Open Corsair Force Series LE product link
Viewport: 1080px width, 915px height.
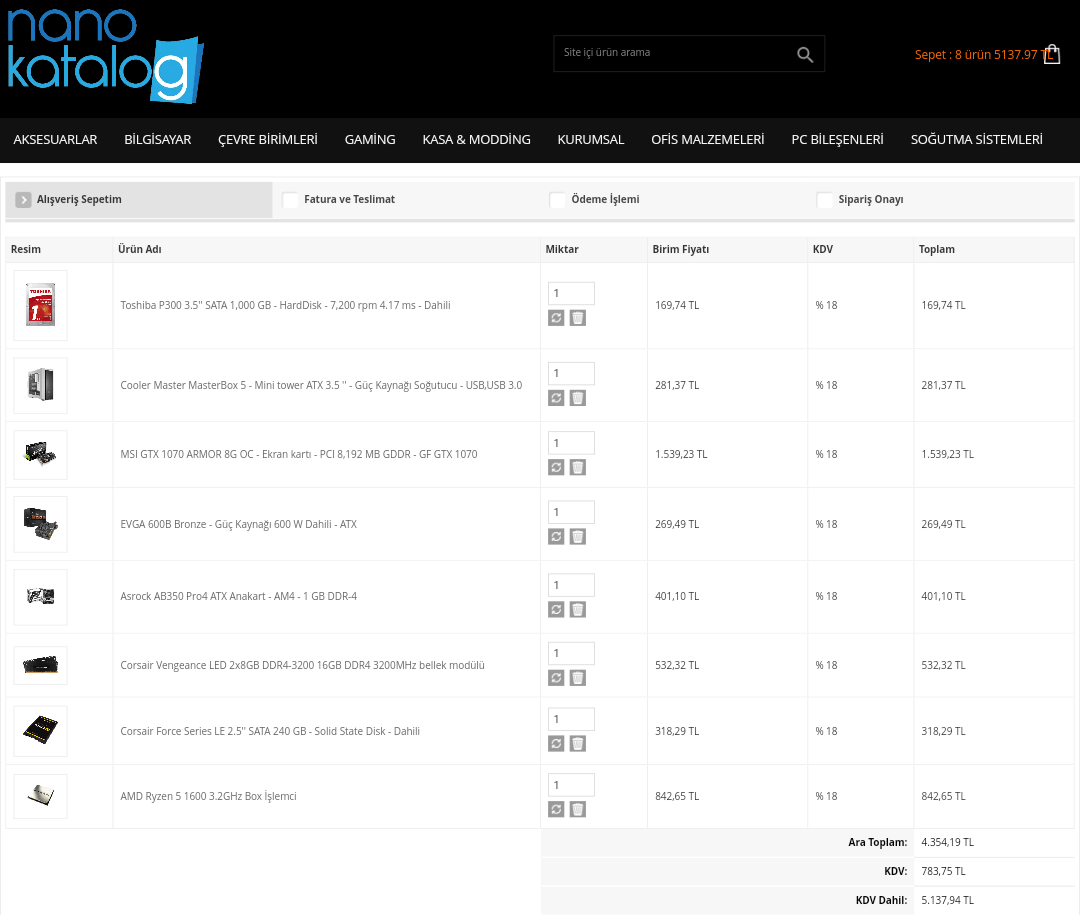pos(270,731)
